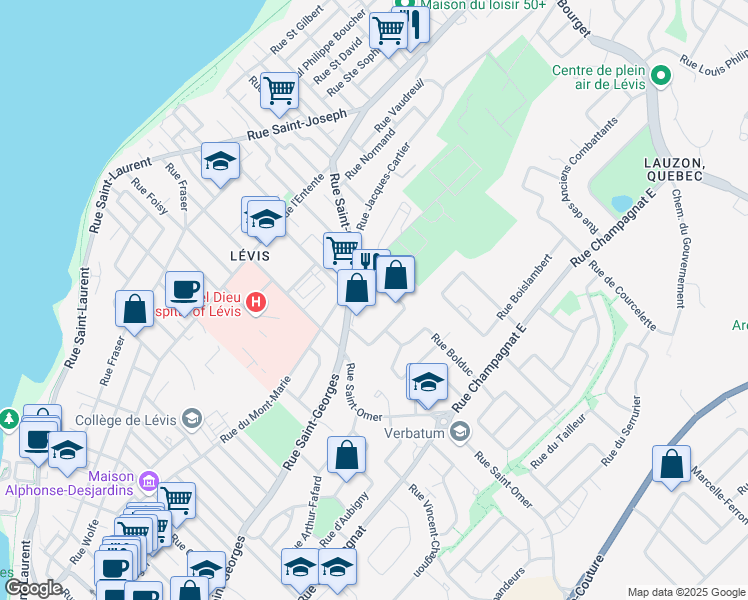Click the Rue des Anciens Combattants label
Viewport: 748px width, 600px height.
click(x=589, y=176)
